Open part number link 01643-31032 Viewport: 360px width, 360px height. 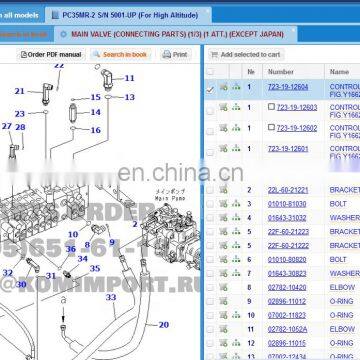click(287, 218)
